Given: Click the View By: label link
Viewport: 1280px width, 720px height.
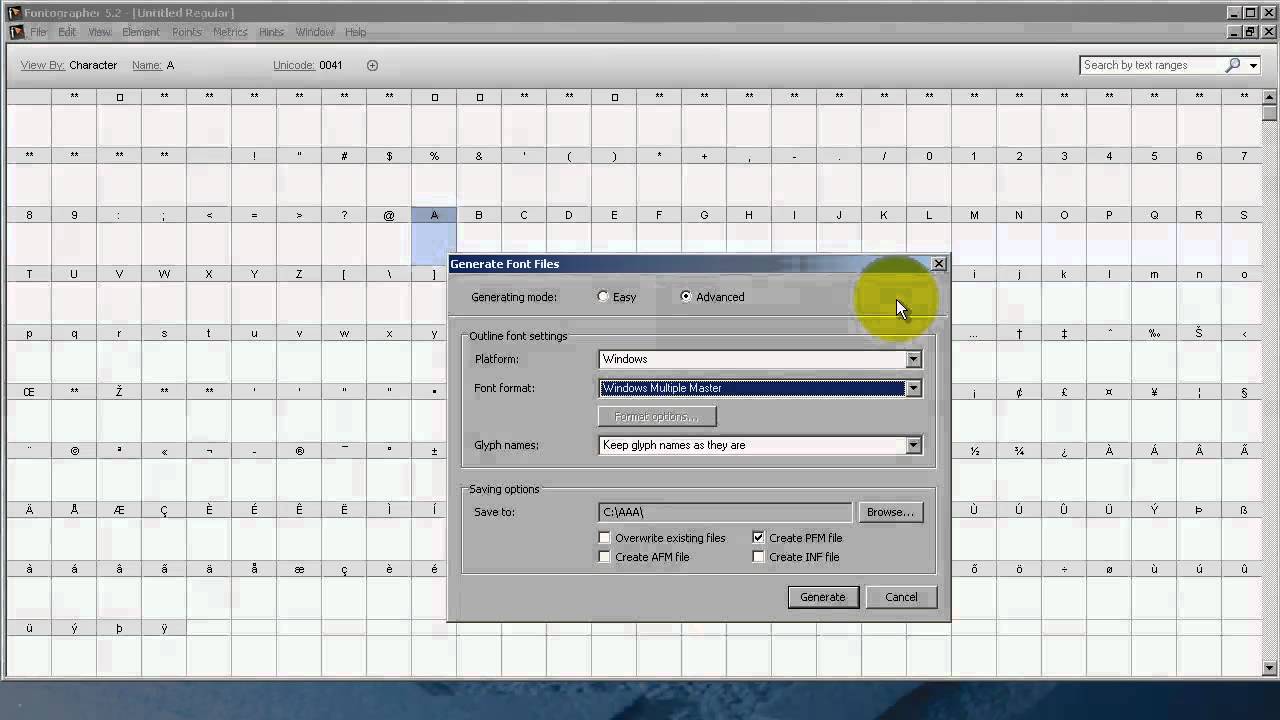Looking at the screenshot, I should coord(43,65).
